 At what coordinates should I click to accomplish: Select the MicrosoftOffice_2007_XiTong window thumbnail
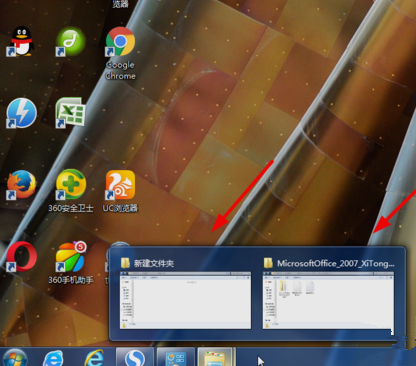(x=328, y=300)
